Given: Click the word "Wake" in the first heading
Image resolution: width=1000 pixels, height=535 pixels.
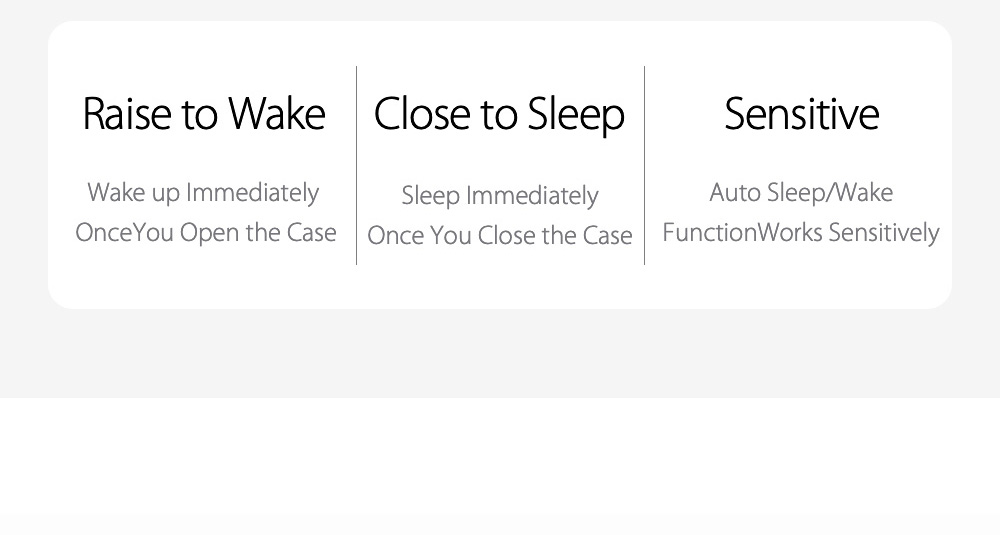Looking at the screenshot, I should point(277,114).
